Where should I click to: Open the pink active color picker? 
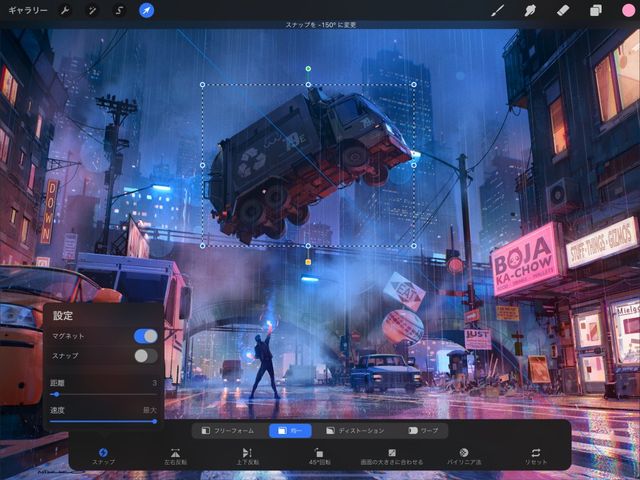coord(628,11)
